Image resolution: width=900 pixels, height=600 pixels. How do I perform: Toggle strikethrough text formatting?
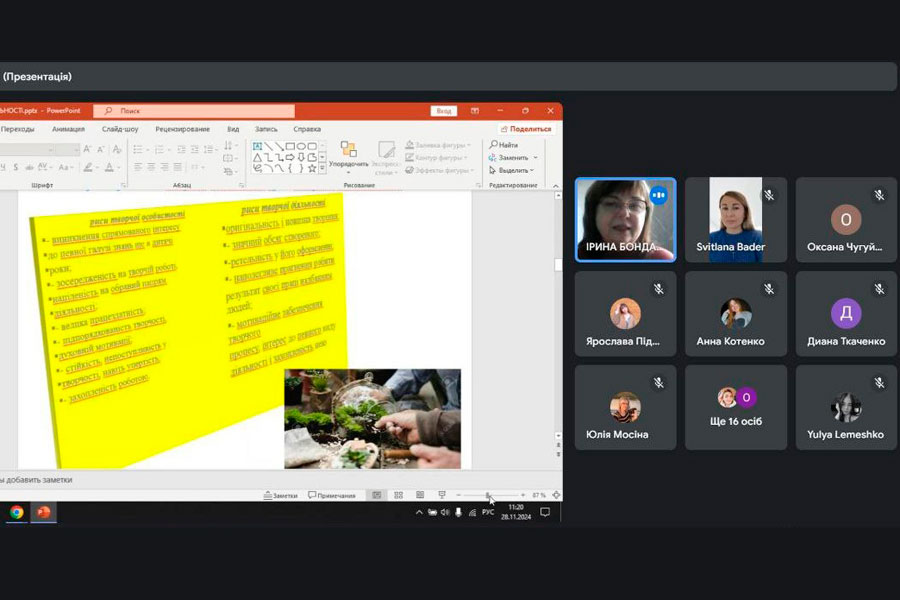[29, 168]
